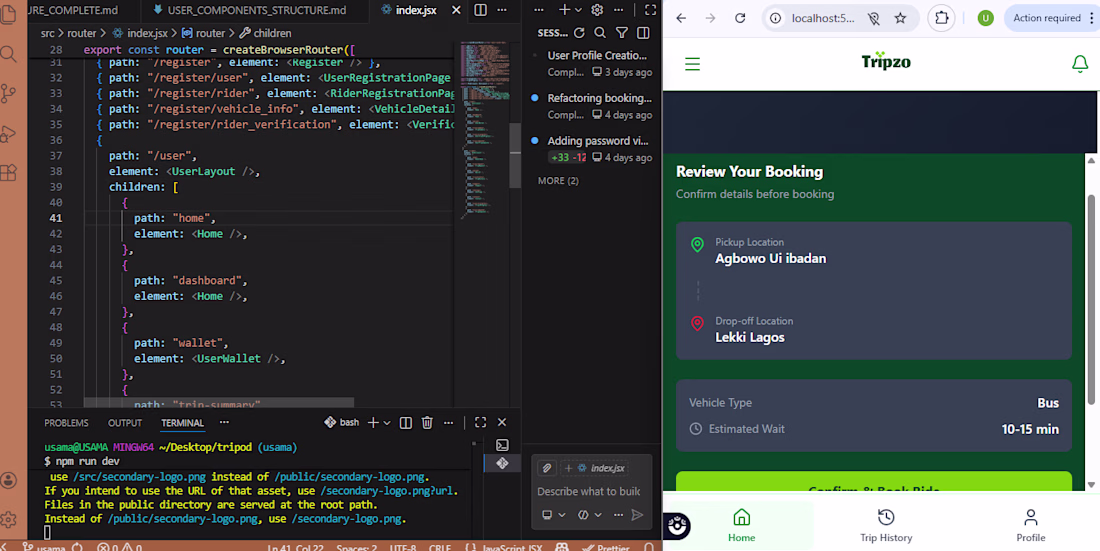Open Profile in Tripzo bottom nav
The width and height of the screenshot is (1100, 551).
1031,526
